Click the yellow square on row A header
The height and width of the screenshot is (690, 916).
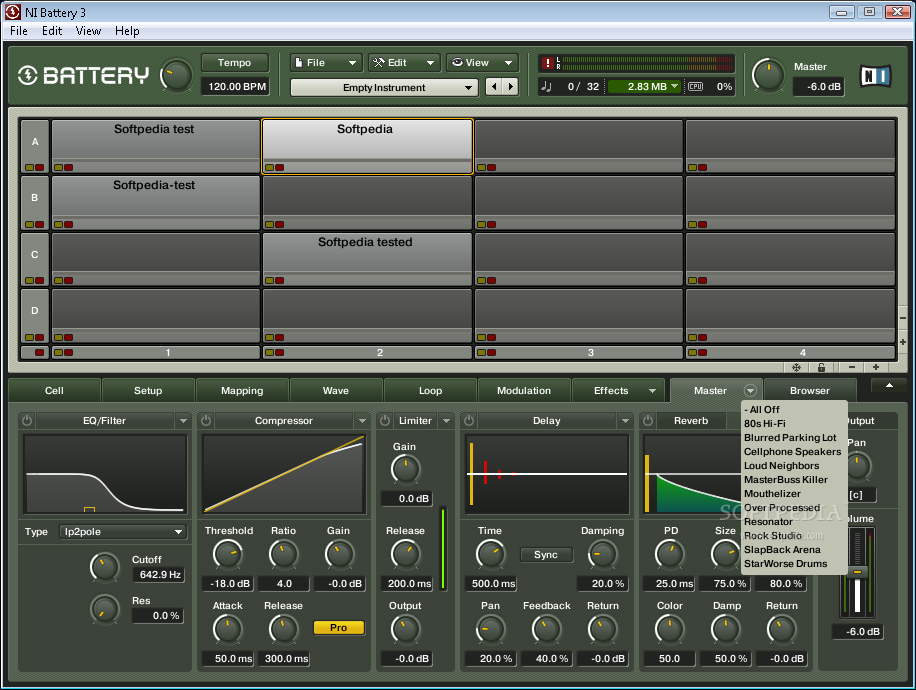[29, 168]
